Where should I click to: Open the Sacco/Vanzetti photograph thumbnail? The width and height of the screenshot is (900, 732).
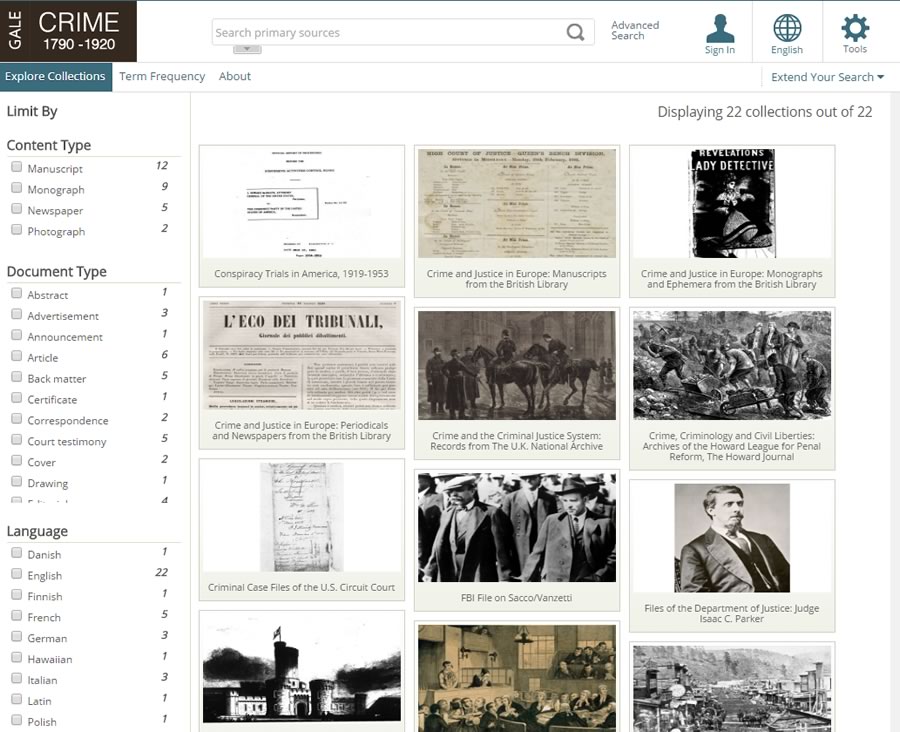coord(517,527)
